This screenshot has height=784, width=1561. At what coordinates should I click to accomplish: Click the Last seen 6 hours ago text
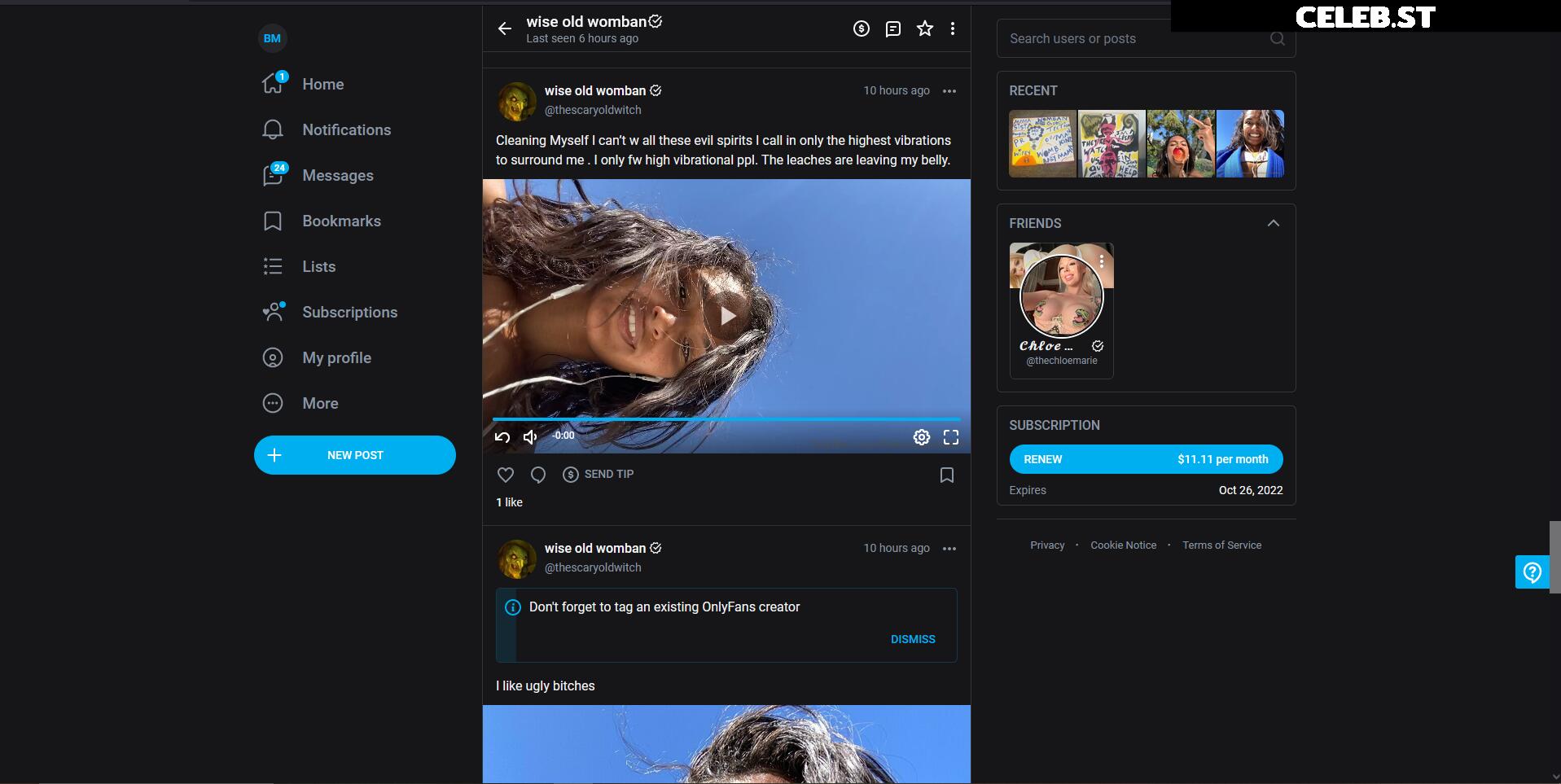coord(582,38)
